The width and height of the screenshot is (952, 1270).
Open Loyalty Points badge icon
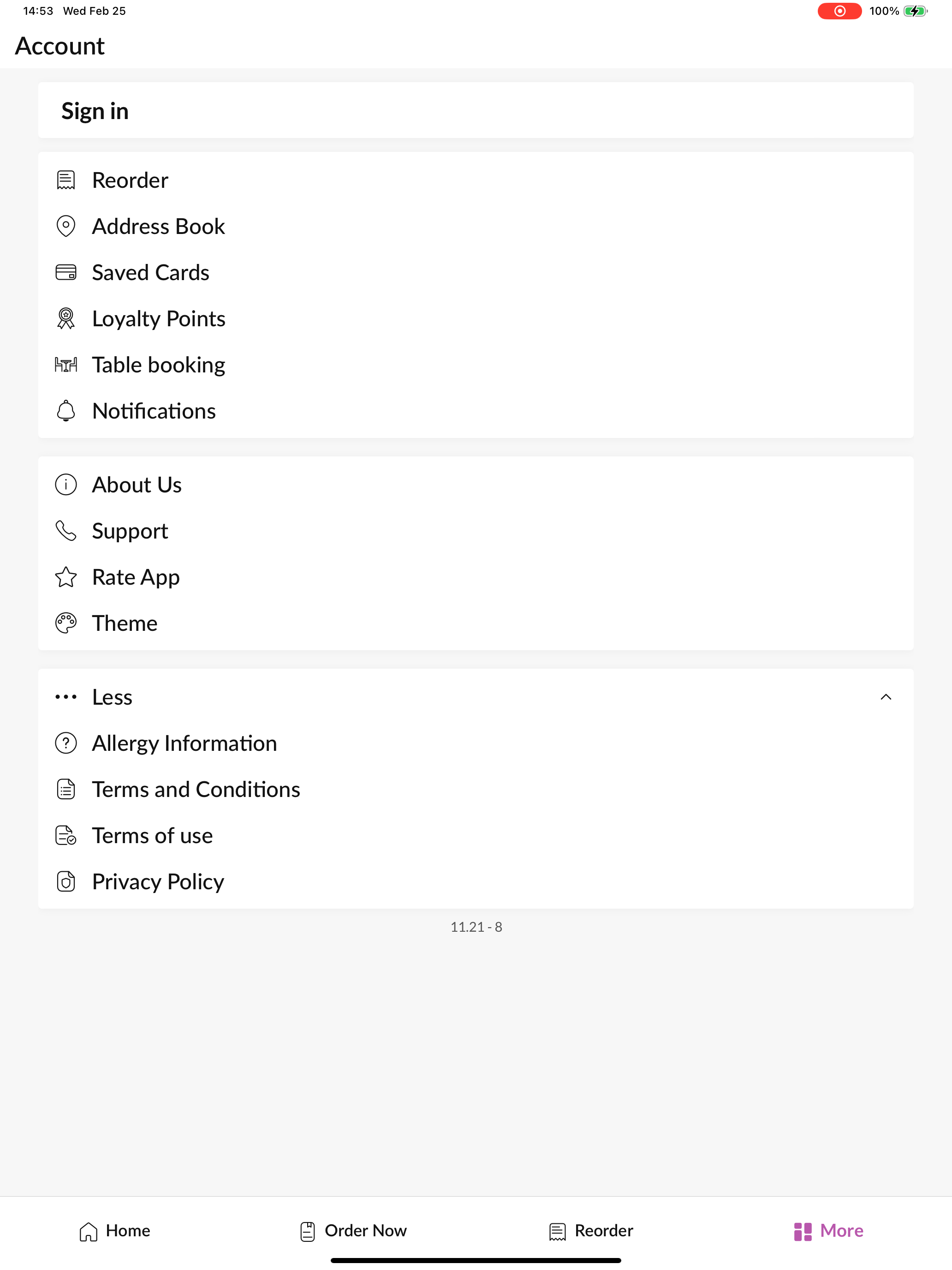(66, 318)
